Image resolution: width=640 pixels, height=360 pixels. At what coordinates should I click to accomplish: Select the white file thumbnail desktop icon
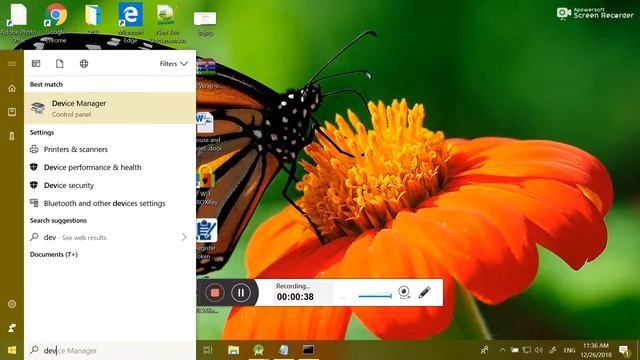coord(205,23)
